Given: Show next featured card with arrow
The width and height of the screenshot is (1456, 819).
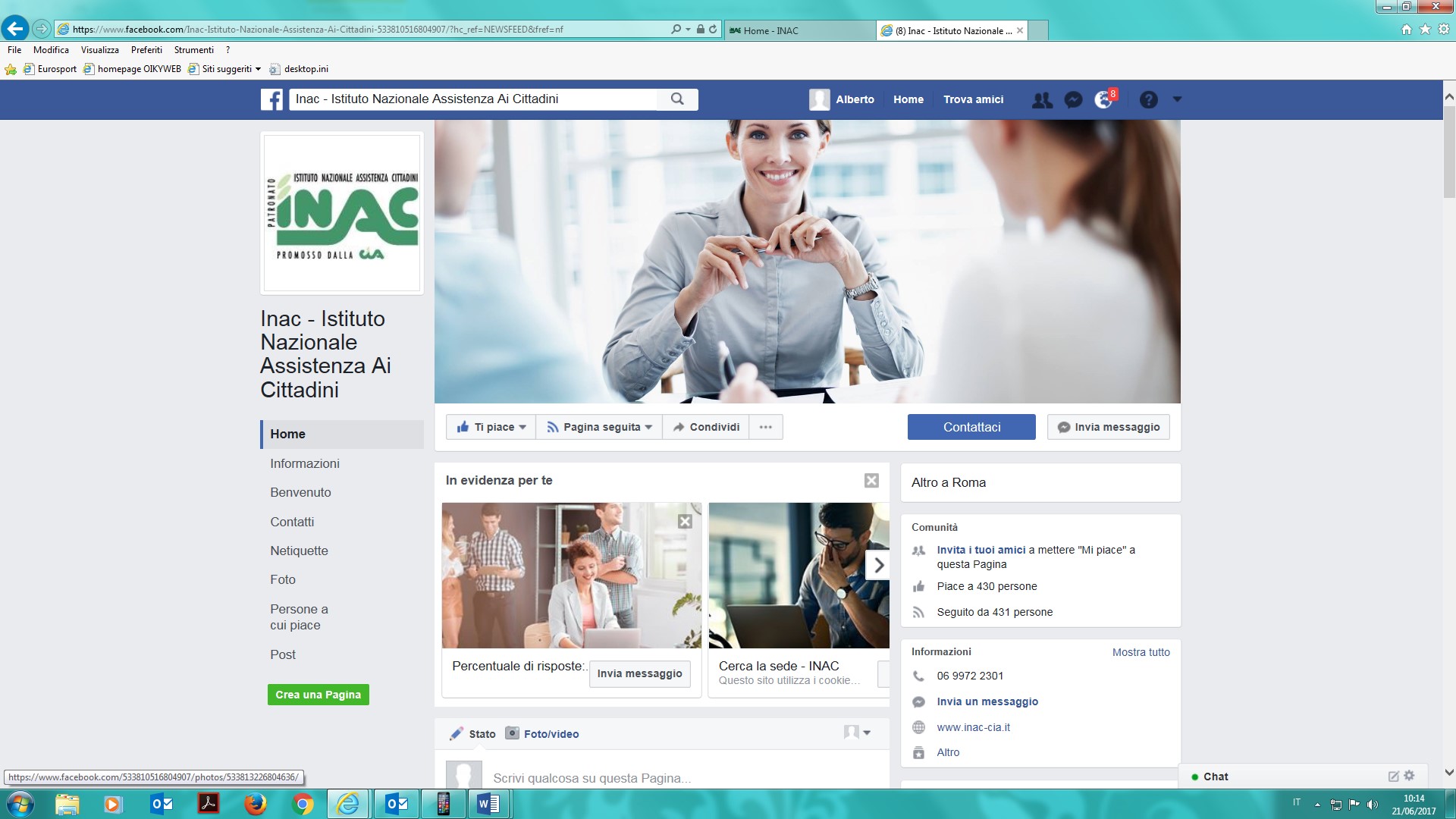Looking at the screenshot, I should pos(878,565).
